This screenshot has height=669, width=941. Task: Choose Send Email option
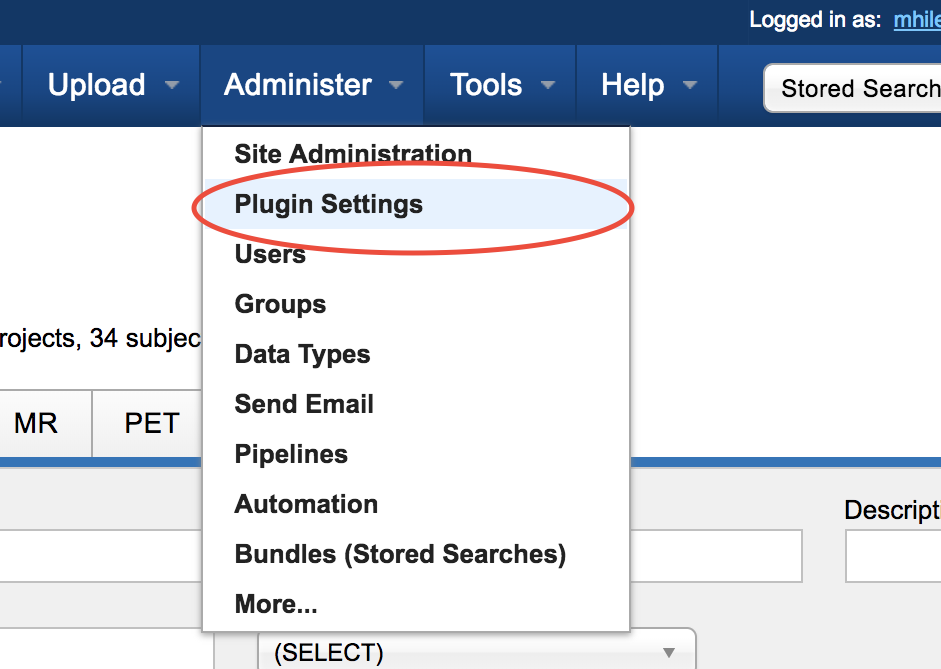[304, 404]
